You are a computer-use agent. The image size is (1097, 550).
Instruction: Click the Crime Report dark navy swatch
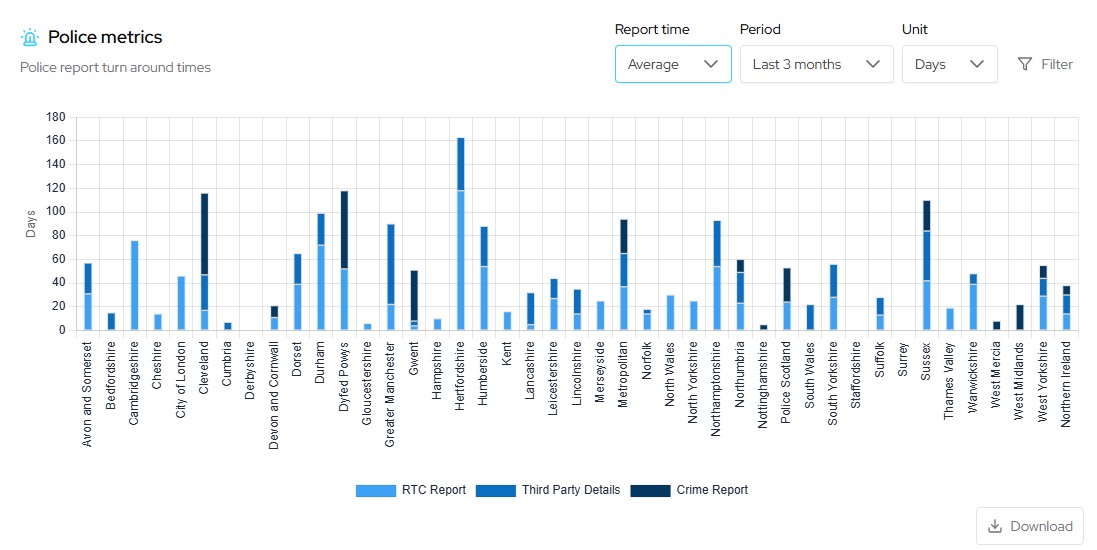(650, 490)
